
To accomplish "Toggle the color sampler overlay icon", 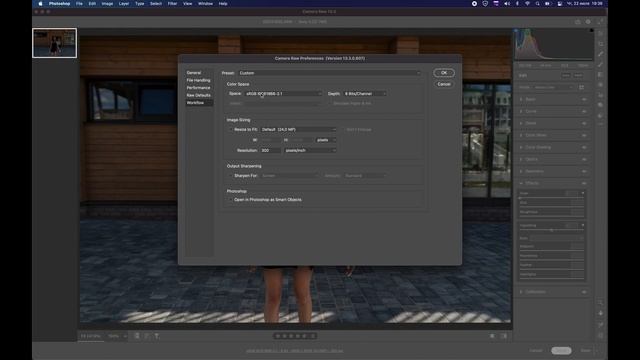I will pyautogui.click(x=600, y=325).
